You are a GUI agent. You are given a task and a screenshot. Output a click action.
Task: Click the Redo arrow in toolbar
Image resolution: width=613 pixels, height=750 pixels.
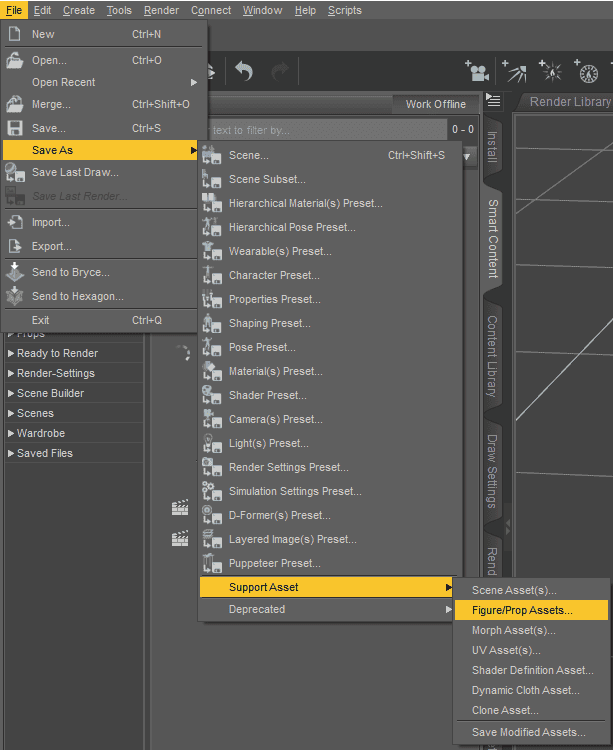coord(280,72)
